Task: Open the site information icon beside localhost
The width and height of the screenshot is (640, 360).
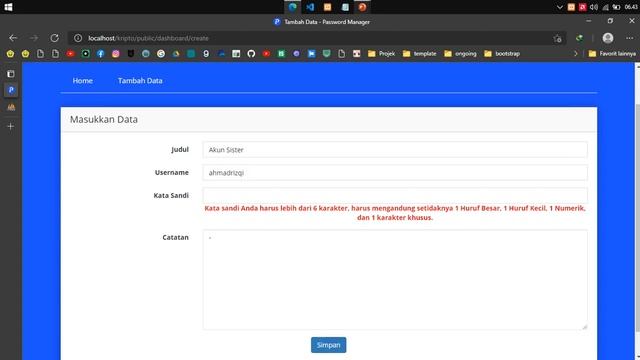Action: point(78,38)
